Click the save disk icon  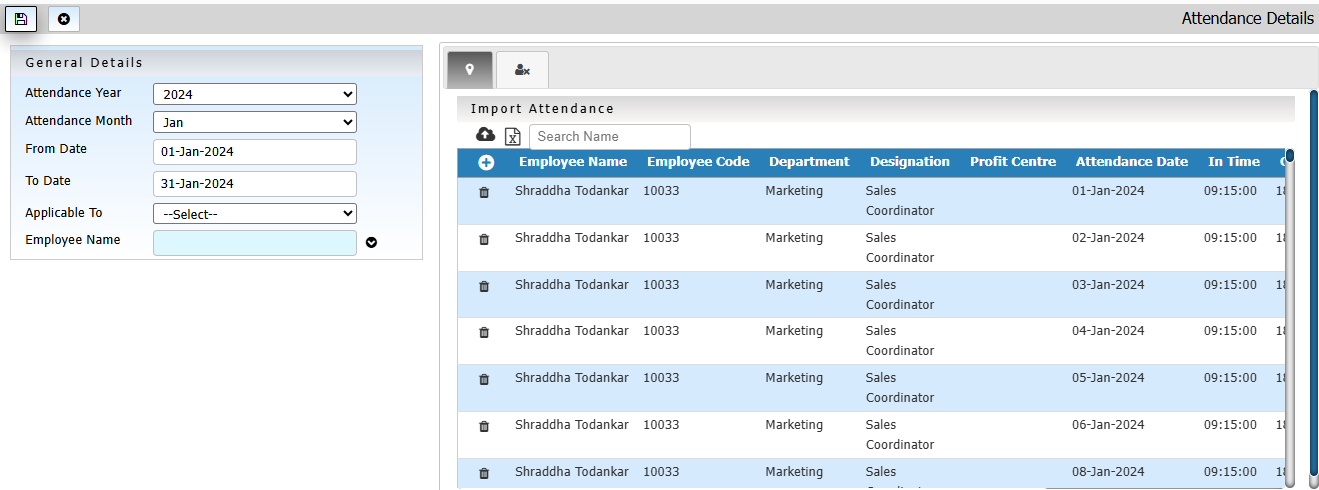click(20, 18)
